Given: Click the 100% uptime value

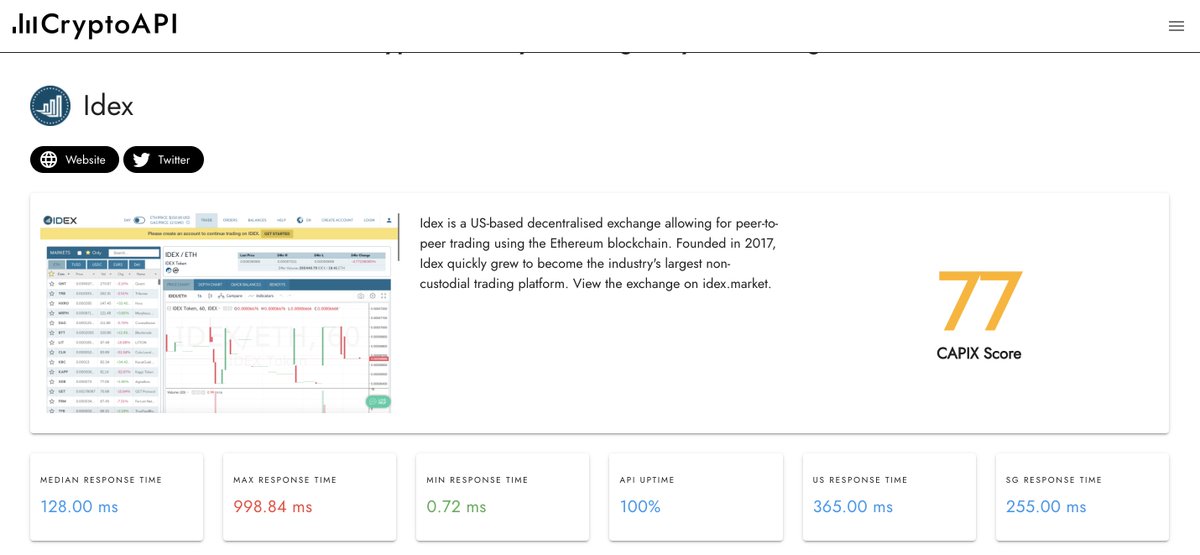Looking at the screenshot, I should tap(640, 507).
